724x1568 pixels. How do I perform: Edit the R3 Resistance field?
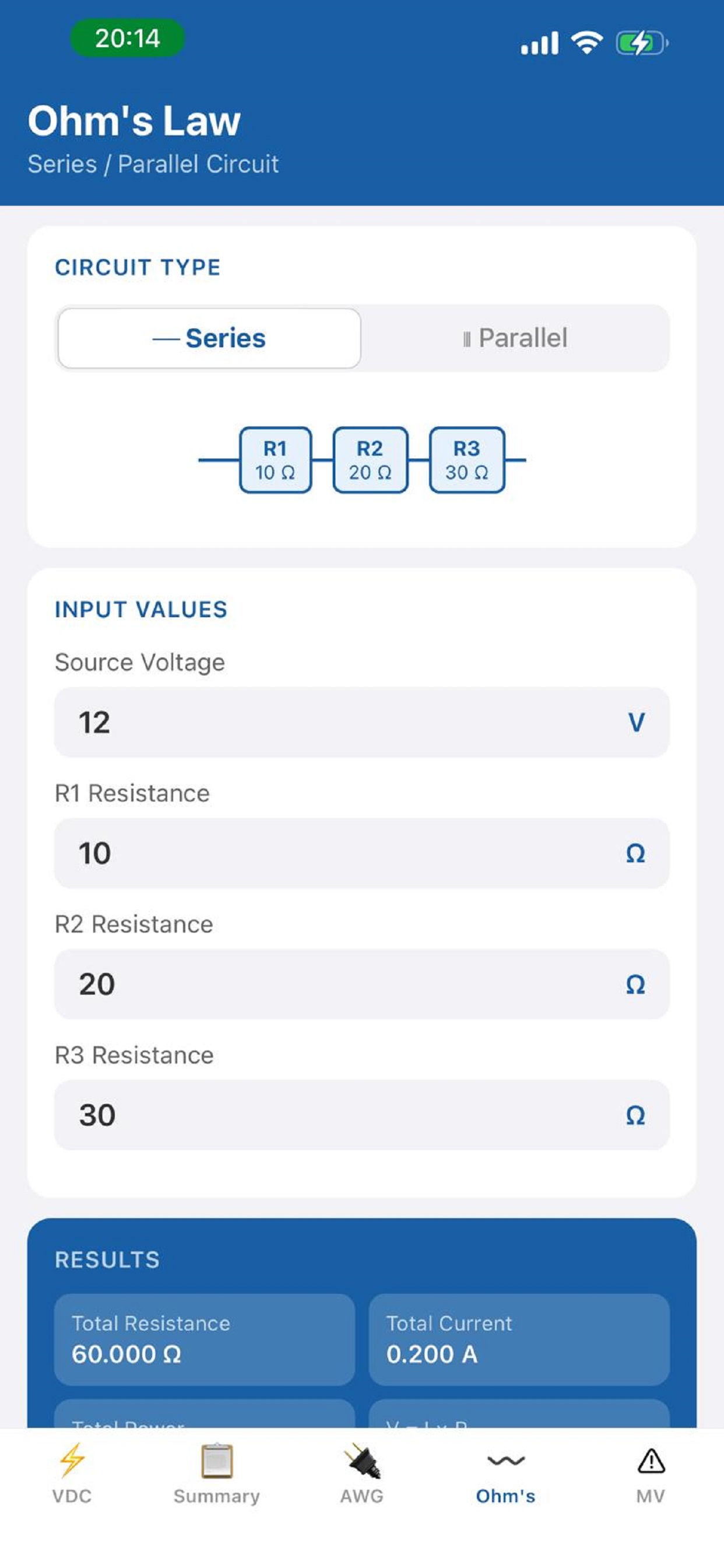pyautogui.click(x=362, y=1115)
